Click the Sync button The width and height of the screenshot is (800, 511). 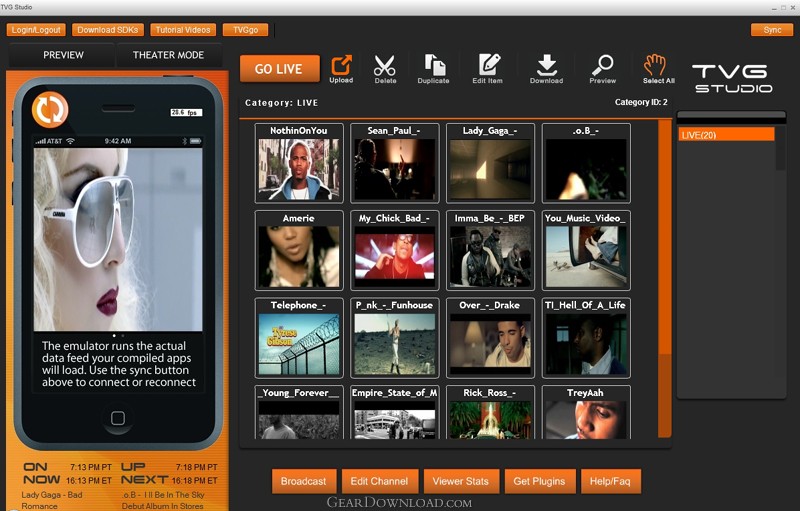(772, 30)
